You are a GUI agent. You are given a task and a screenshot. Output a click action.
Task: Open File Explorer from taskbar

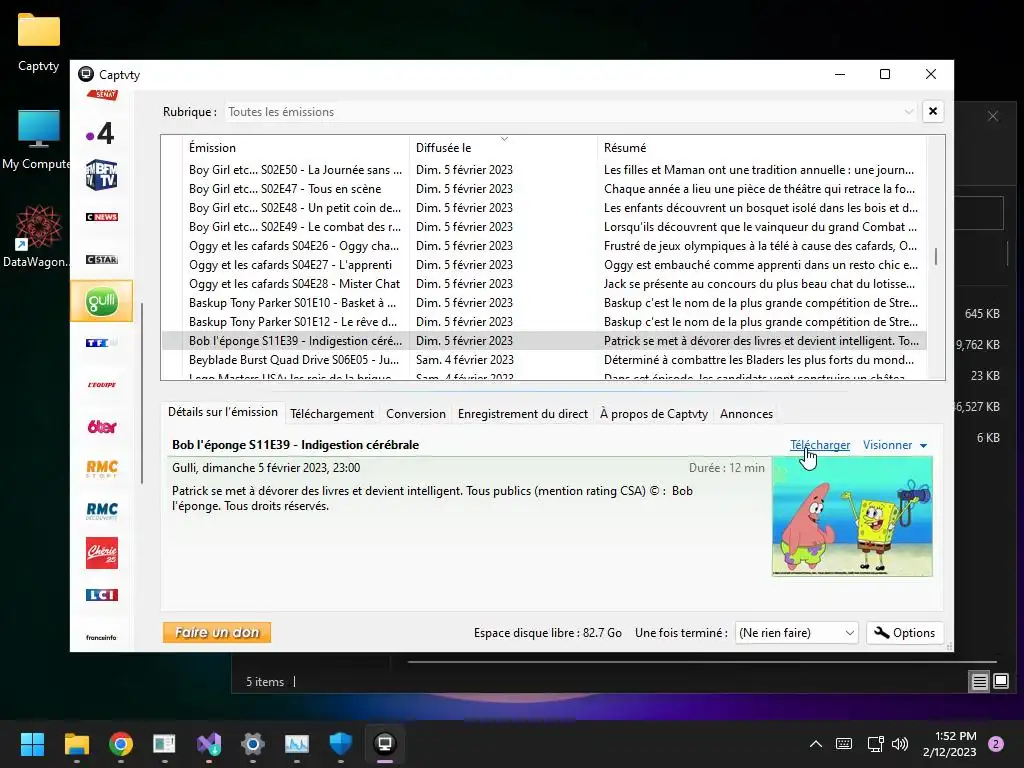pos(76,744)
